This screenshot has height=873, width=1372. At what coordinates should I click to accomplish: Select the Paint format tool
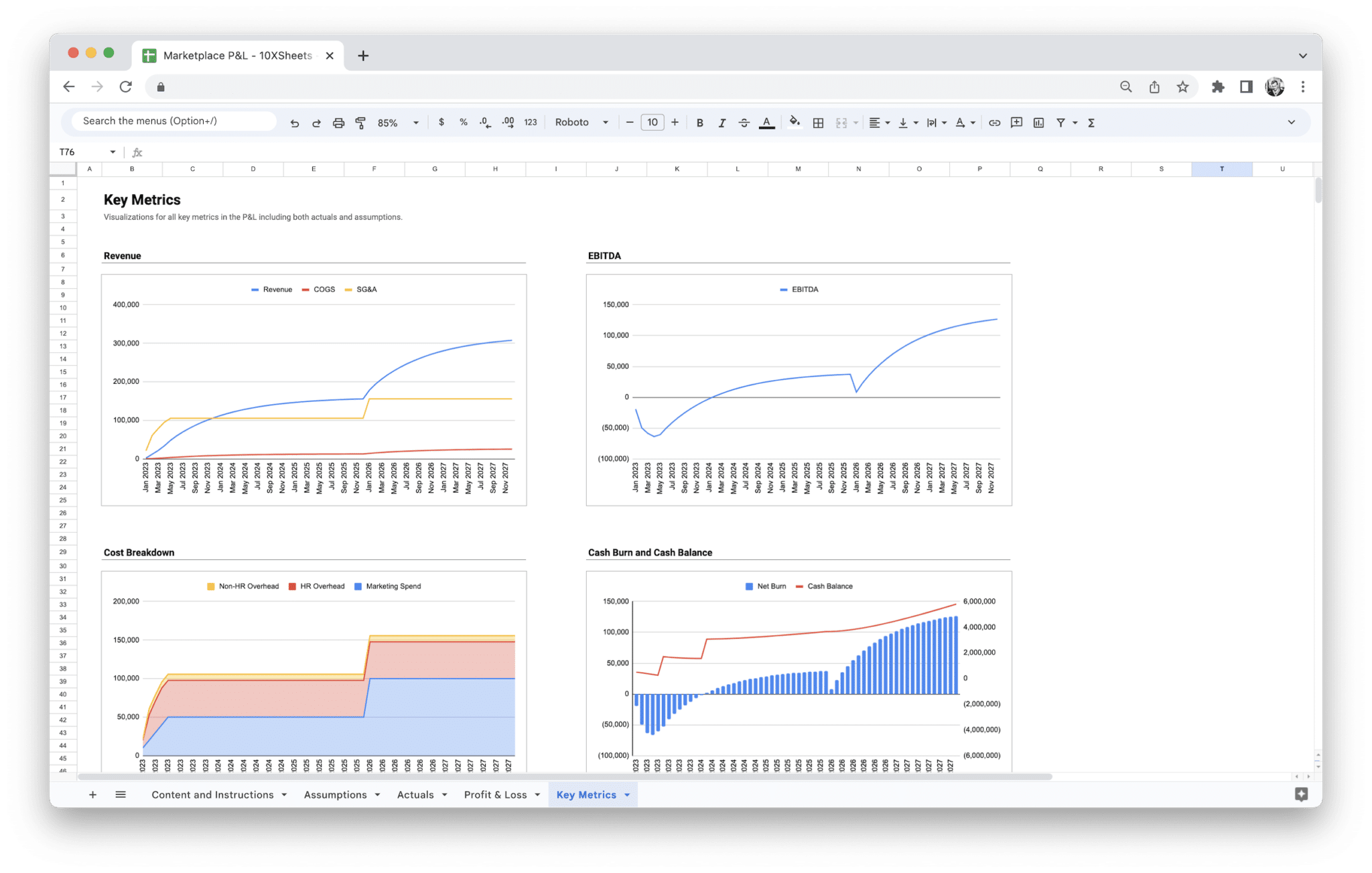[360, 122]
